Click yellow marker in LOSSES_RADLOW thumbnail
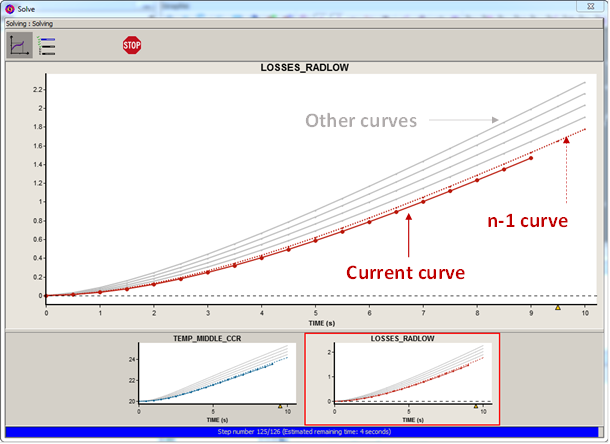The height and width of the screenshot is (444, 610). tap(475, 406)
